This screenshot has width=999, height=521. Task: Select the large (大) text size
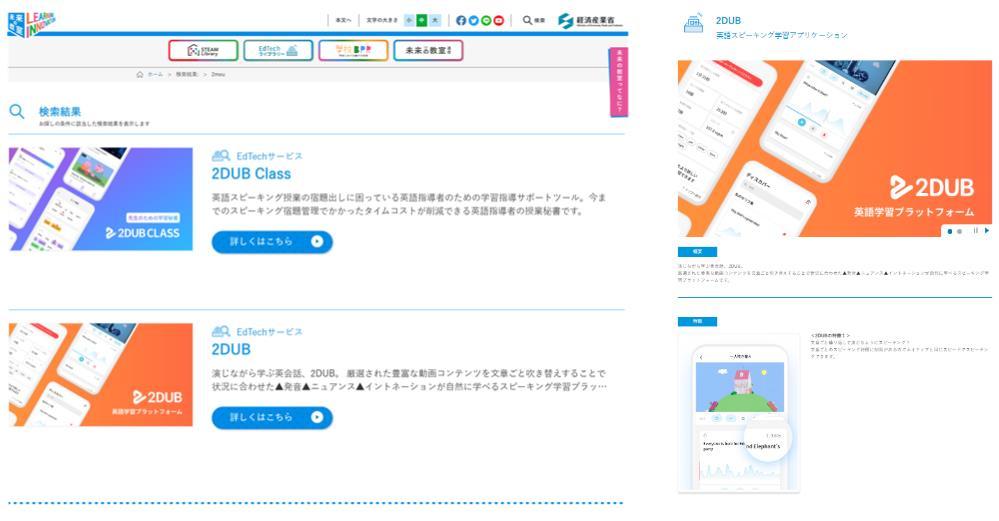pos(435,20)
